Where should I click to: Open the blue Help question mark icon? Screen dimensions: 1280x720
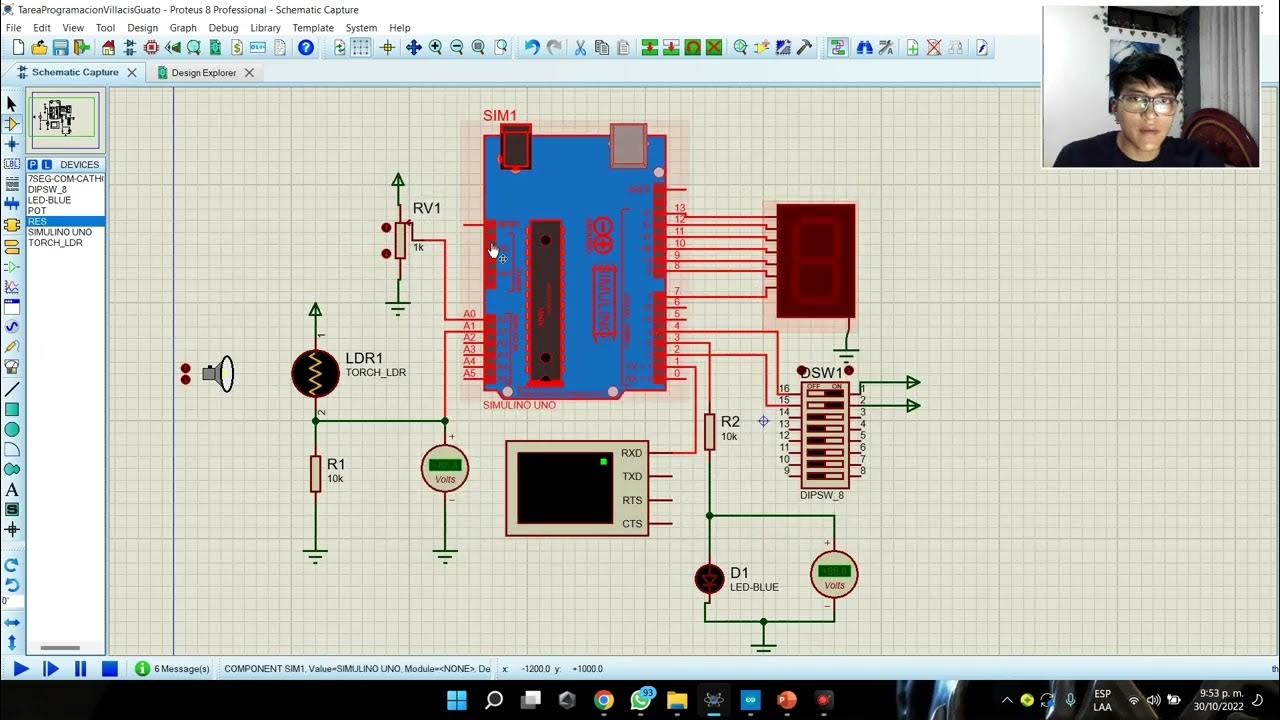coord(306,47)
